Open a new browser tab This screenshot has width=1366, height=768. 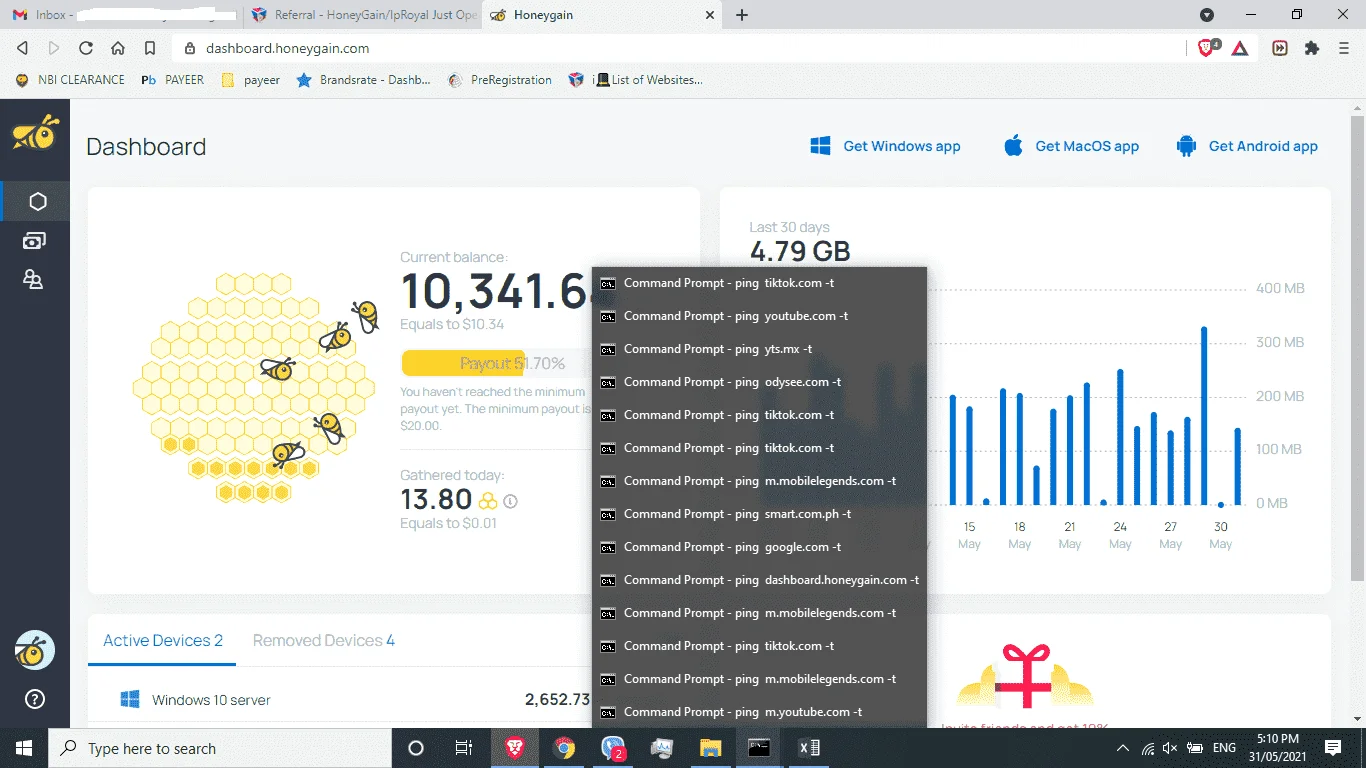click(x=742, y=15)
